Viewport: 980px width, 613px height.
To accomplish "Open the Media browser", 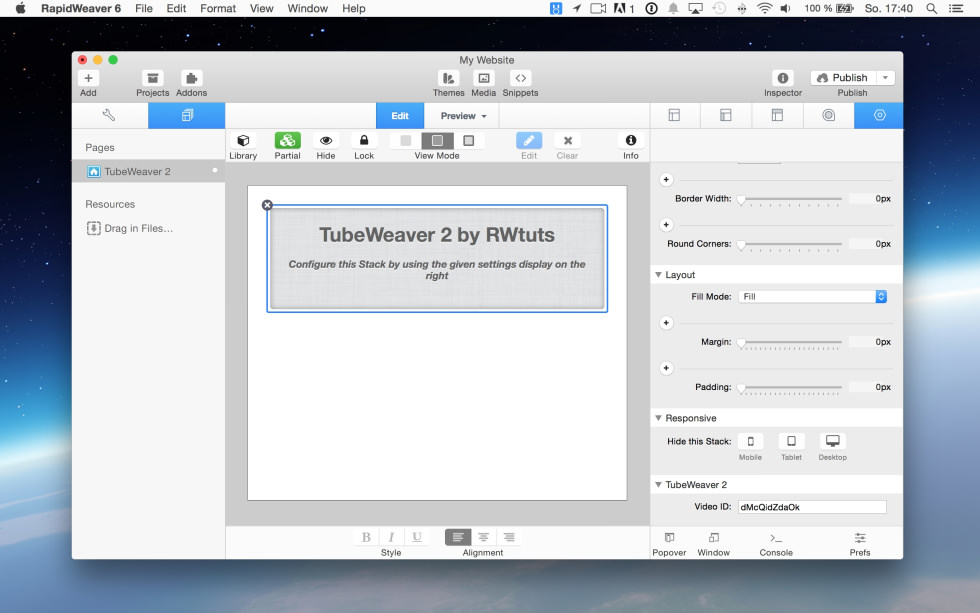I will point(483,78).
